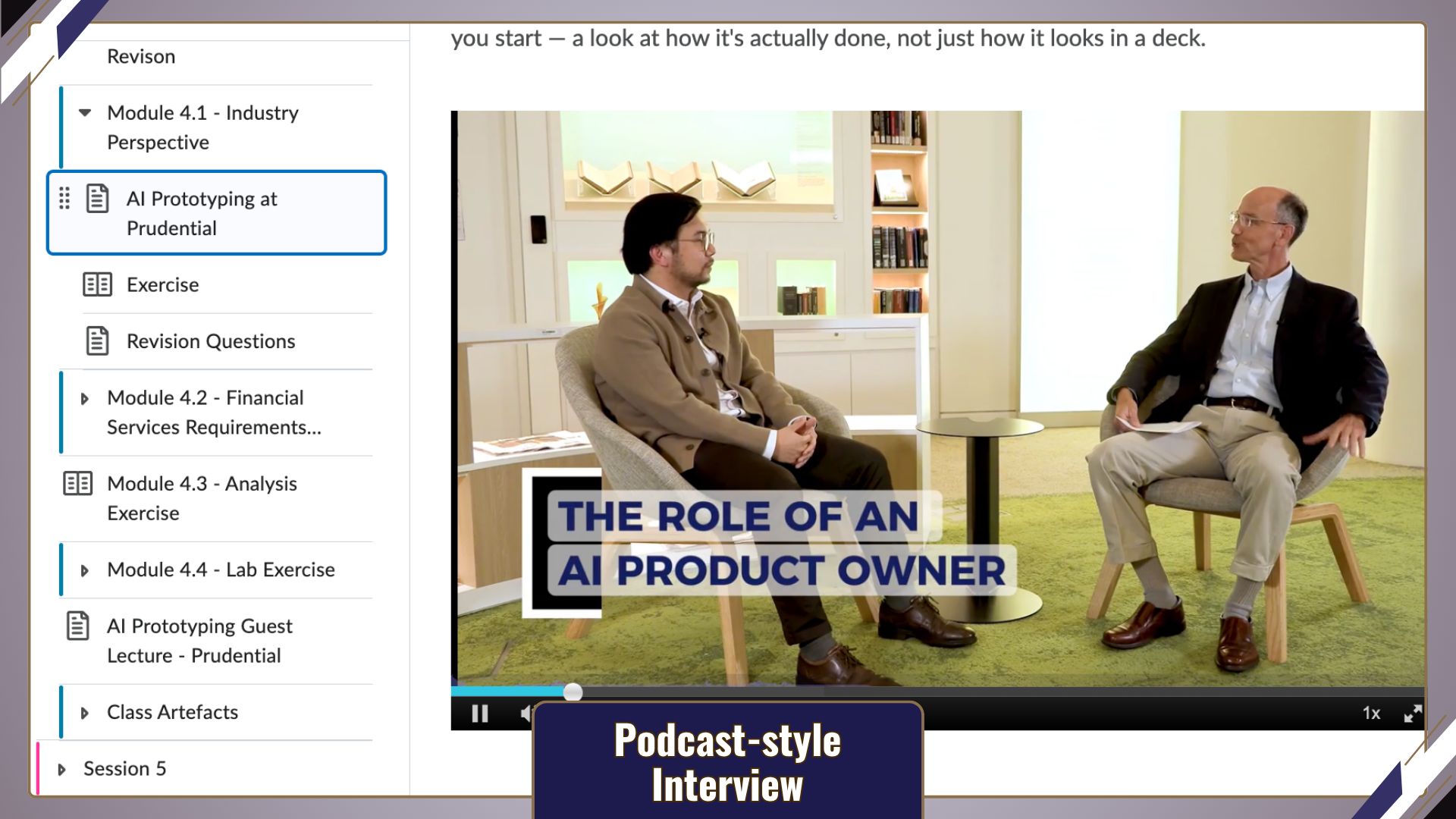Expand Module 4.4 - Lab Exercise arrow

pos(85,570)
